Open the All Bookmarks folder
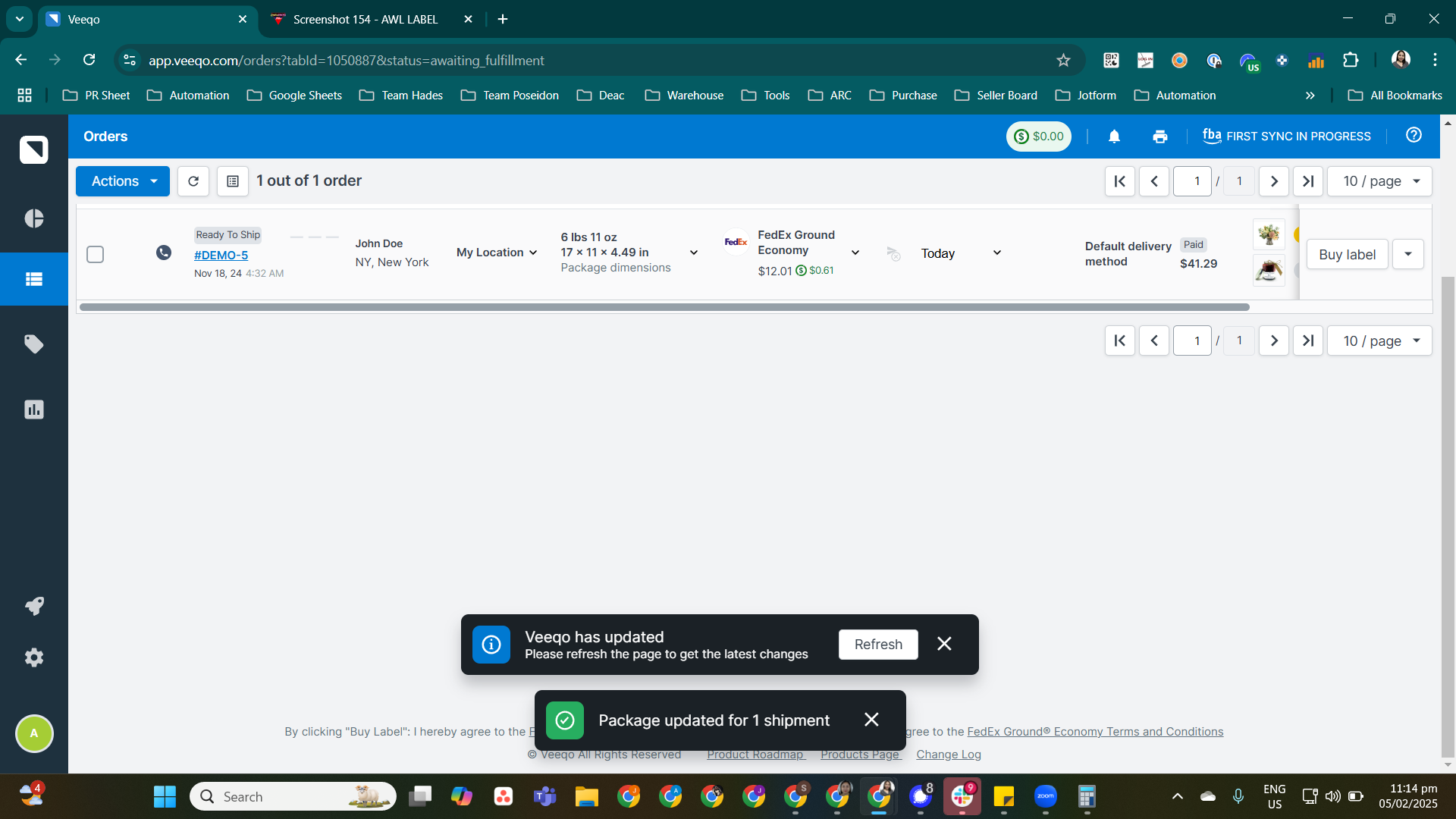Viewport: 1456px width, 819px height. point(1395,96)
